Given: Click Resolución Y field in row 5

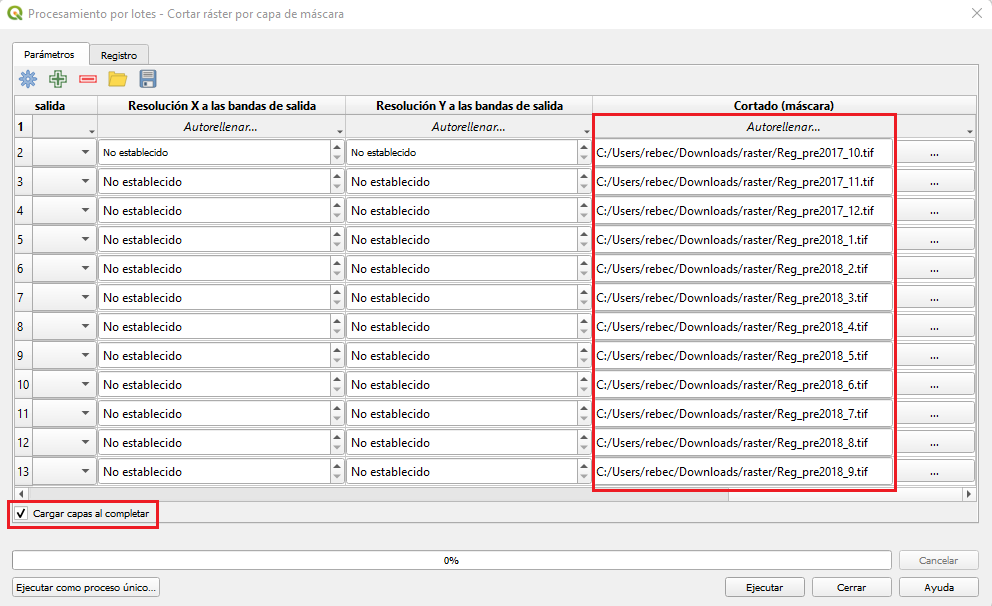Looking at the screenshot, I should point(460,240).
